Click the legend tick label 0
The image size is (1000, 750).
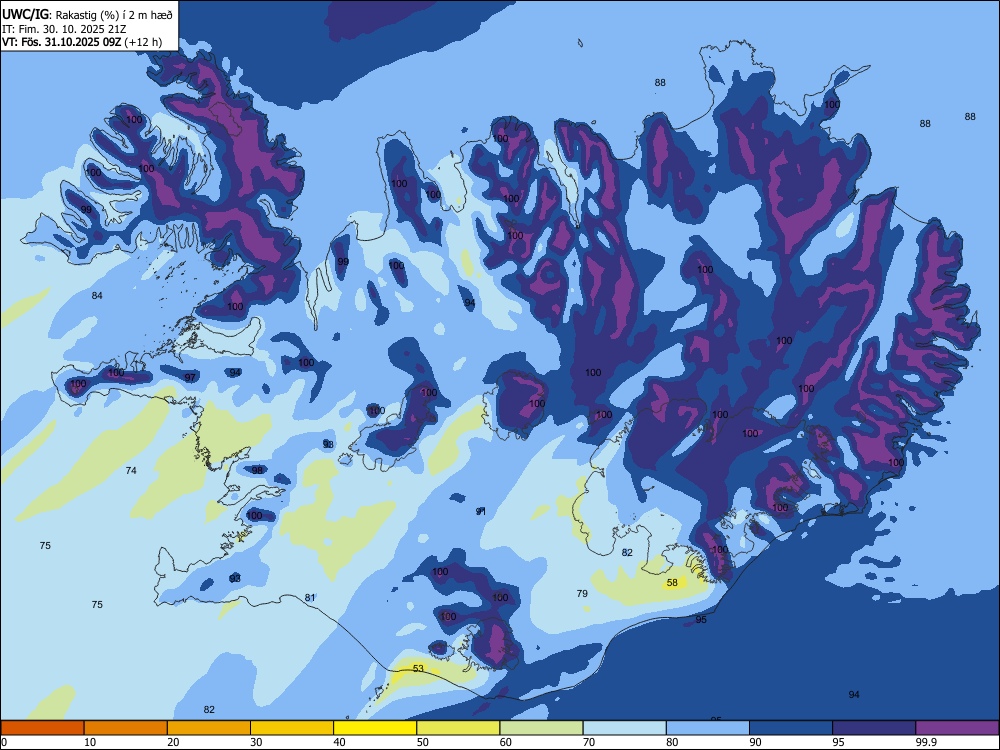tap(4, 742)
